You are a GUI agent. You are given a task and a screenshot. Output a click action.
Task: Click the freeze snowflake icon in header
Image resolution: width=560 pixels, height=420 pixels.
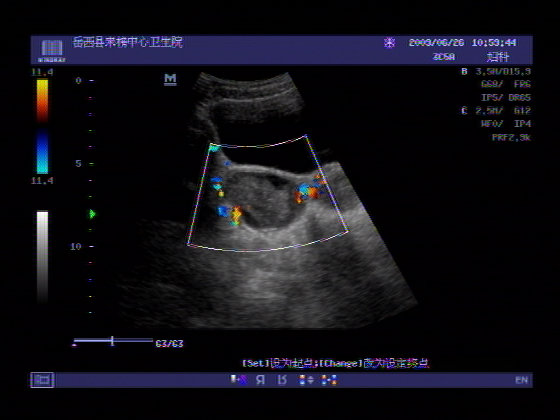389,42
